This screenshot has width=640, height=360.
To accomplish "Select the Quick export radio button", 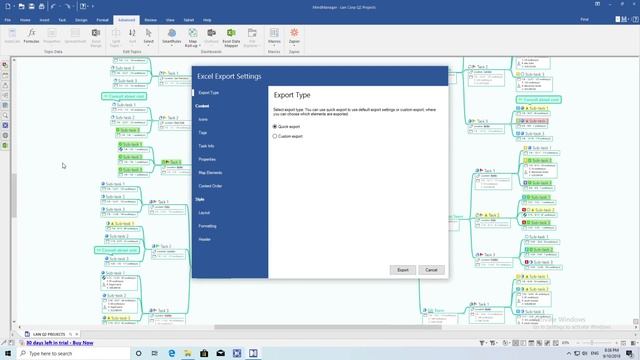I will point(275,127).
